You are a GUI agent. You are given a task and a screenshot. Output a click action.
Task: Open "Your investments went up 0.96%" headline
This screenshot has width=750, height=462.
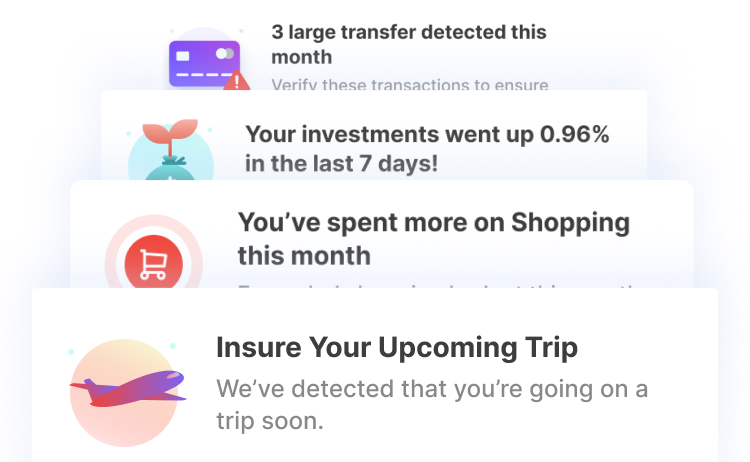(x=427, y=134)
